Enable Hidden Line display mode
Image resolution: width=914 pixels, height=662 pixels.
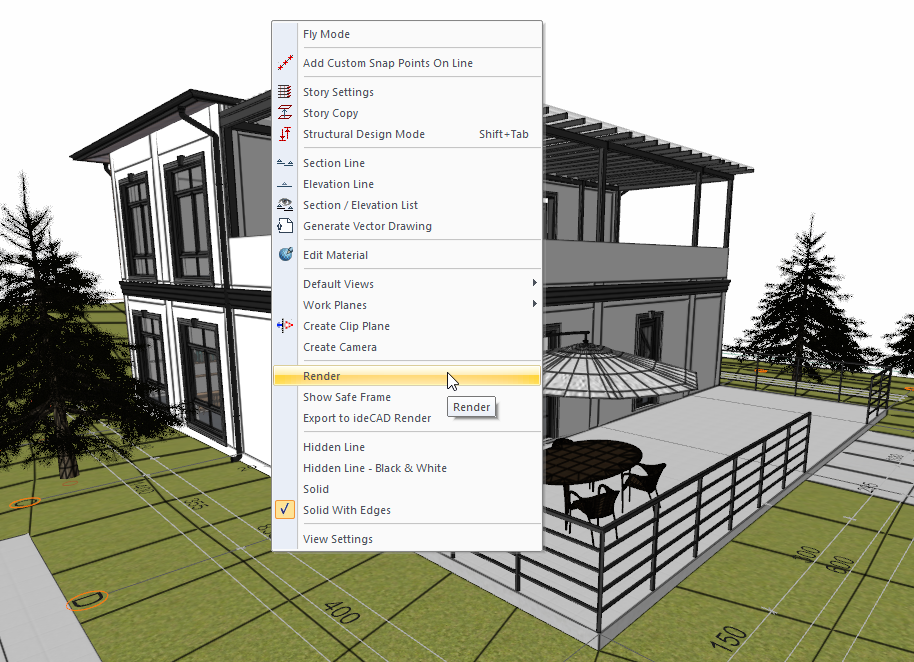[333, 447]
